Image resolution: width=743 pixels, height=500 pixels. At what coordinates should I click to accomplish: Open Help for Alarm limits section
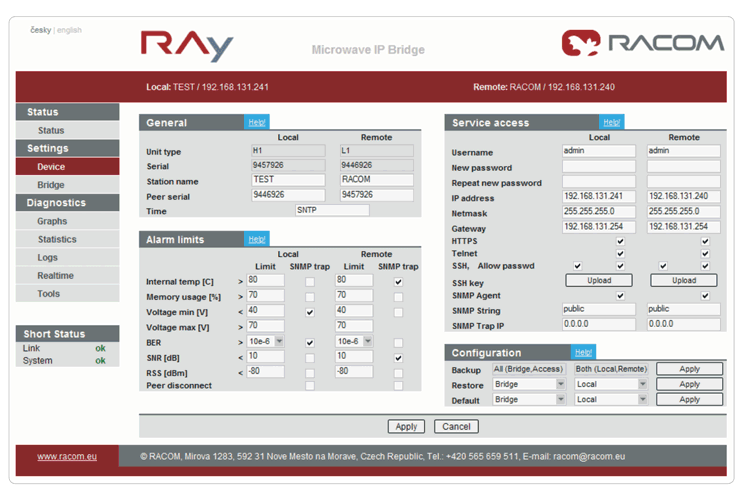coord(257,239)
